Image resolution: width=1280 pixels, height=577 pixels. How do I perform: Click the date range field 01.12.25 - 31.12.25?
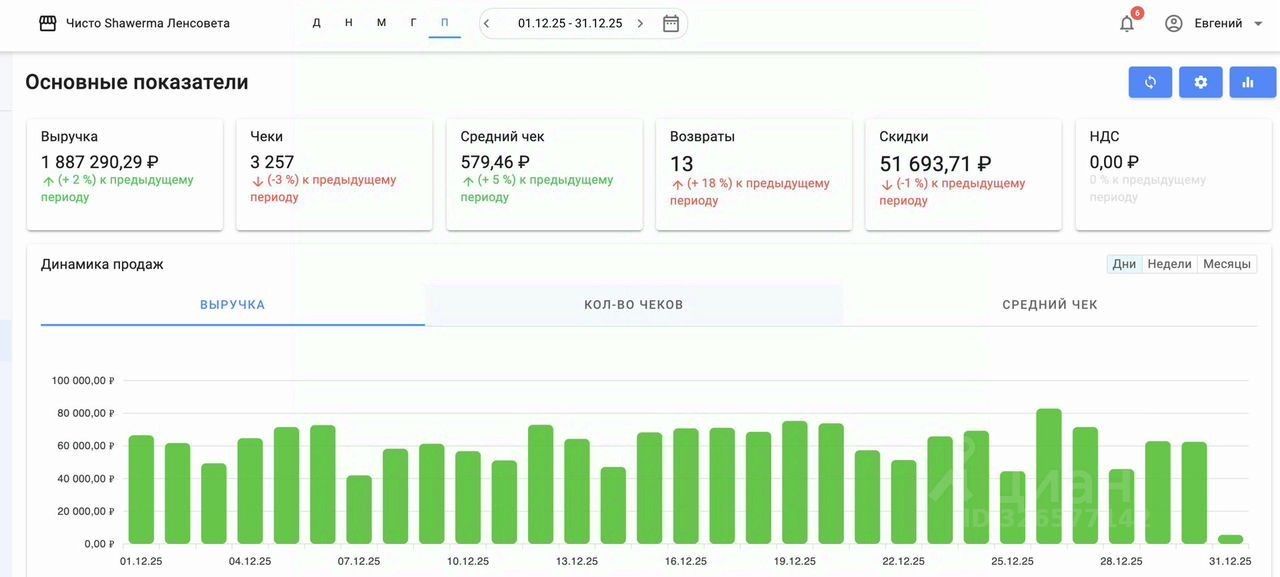tap(570, 23)
